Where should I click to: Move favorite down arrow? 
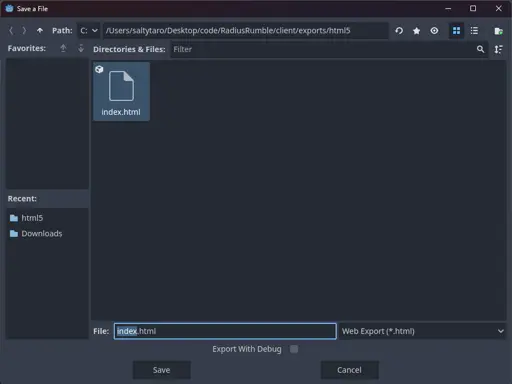pyautogui.click(x=81, y=49)
